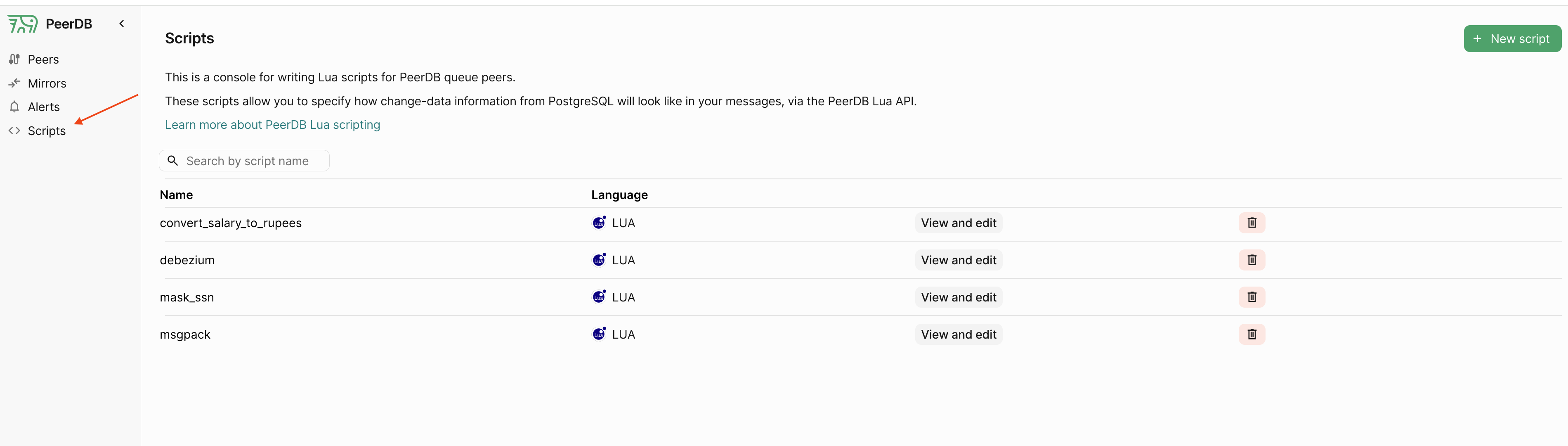View and edit the convert_salary_to_rupees script

(x=958, y=223)
